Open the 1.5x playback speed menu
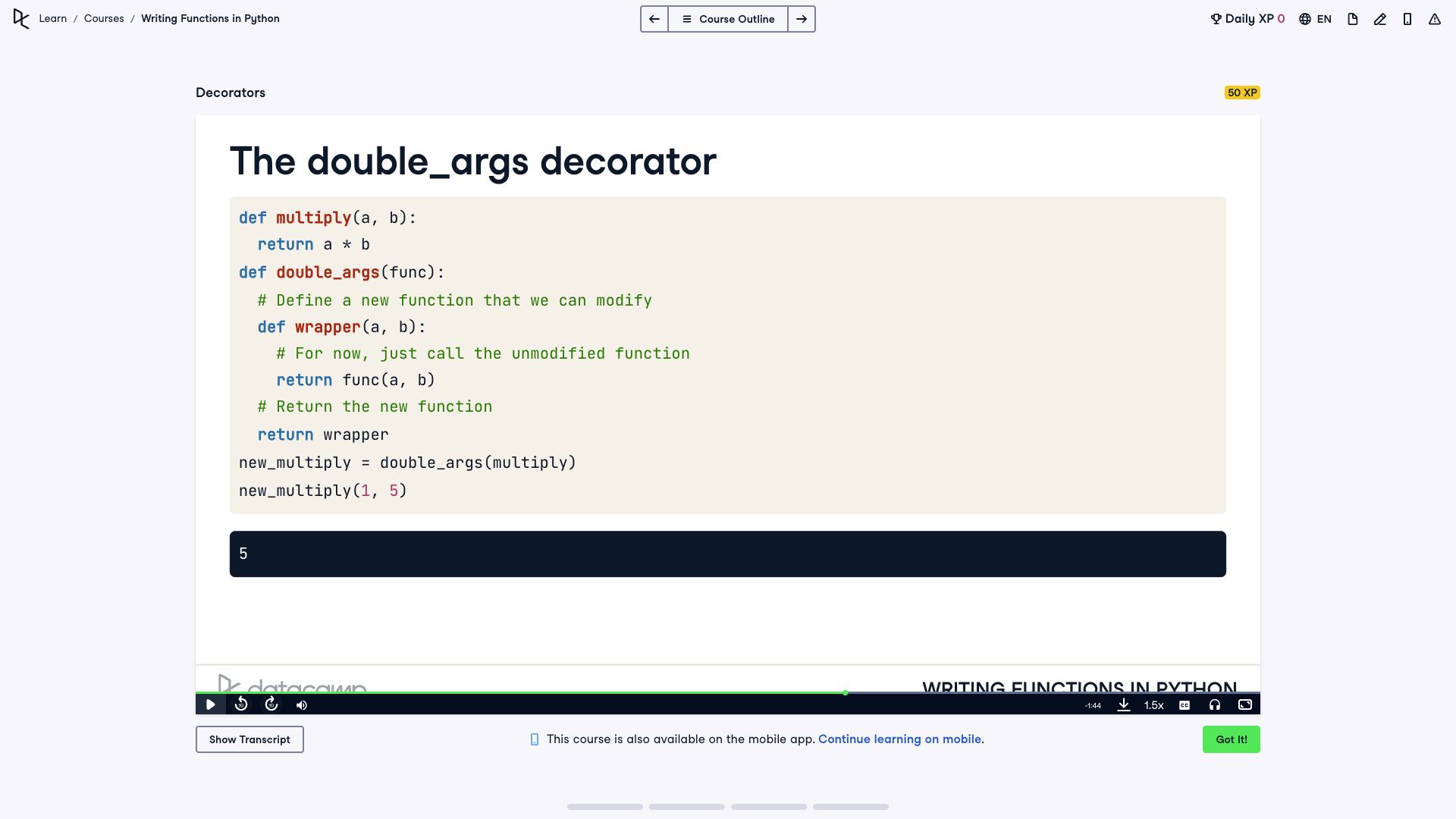 point(1153,705)
